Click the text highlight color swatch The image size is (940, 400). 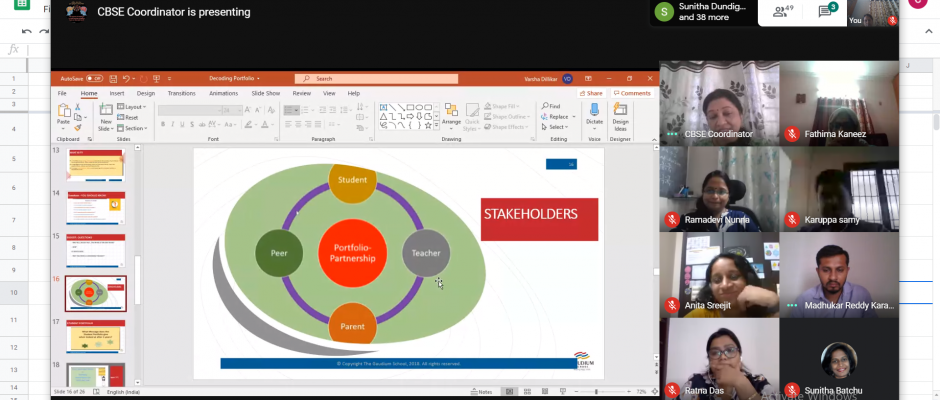[x=248, y=124]
